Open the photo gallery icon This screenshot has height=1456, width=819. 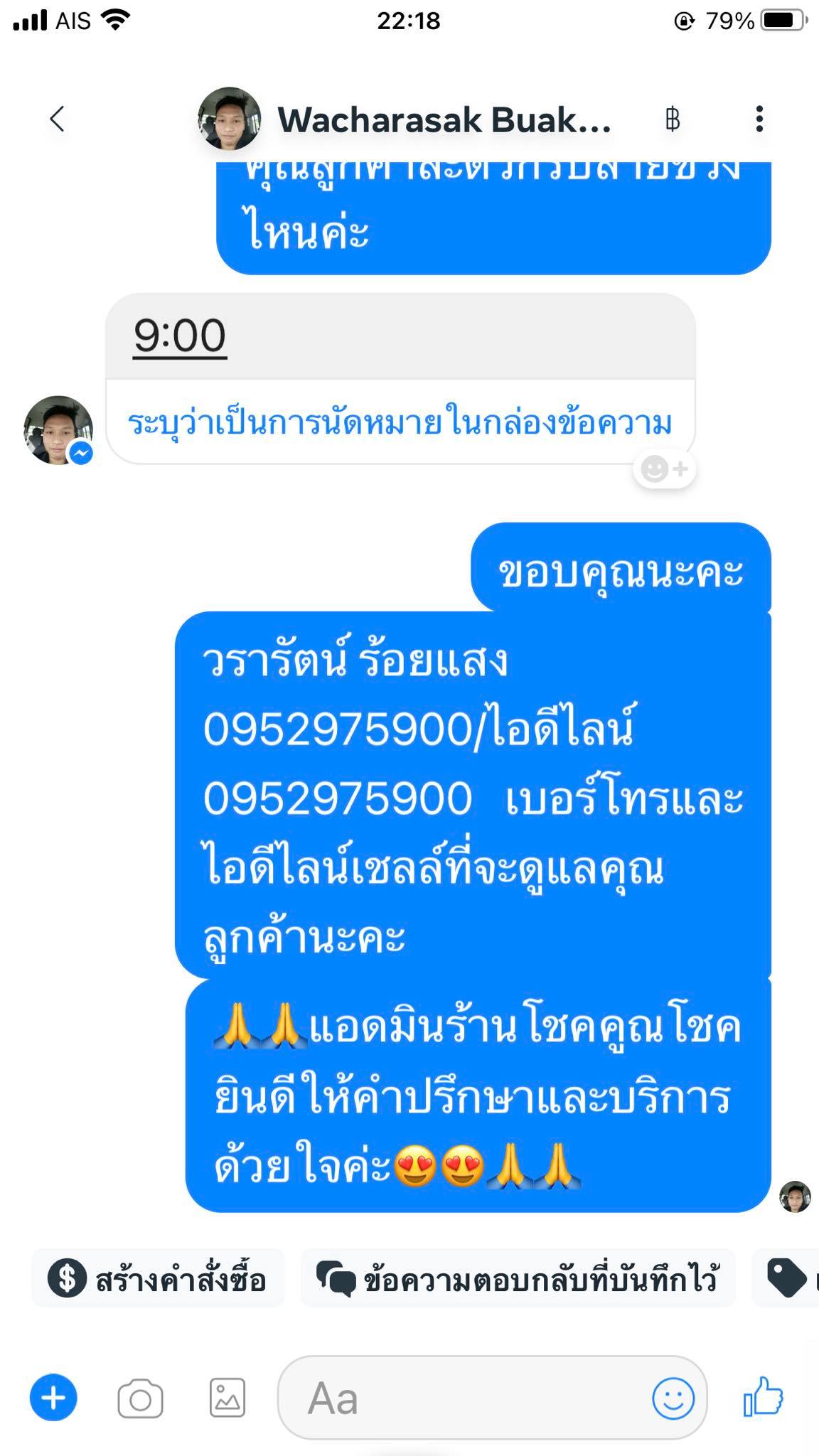(227, 1398)
